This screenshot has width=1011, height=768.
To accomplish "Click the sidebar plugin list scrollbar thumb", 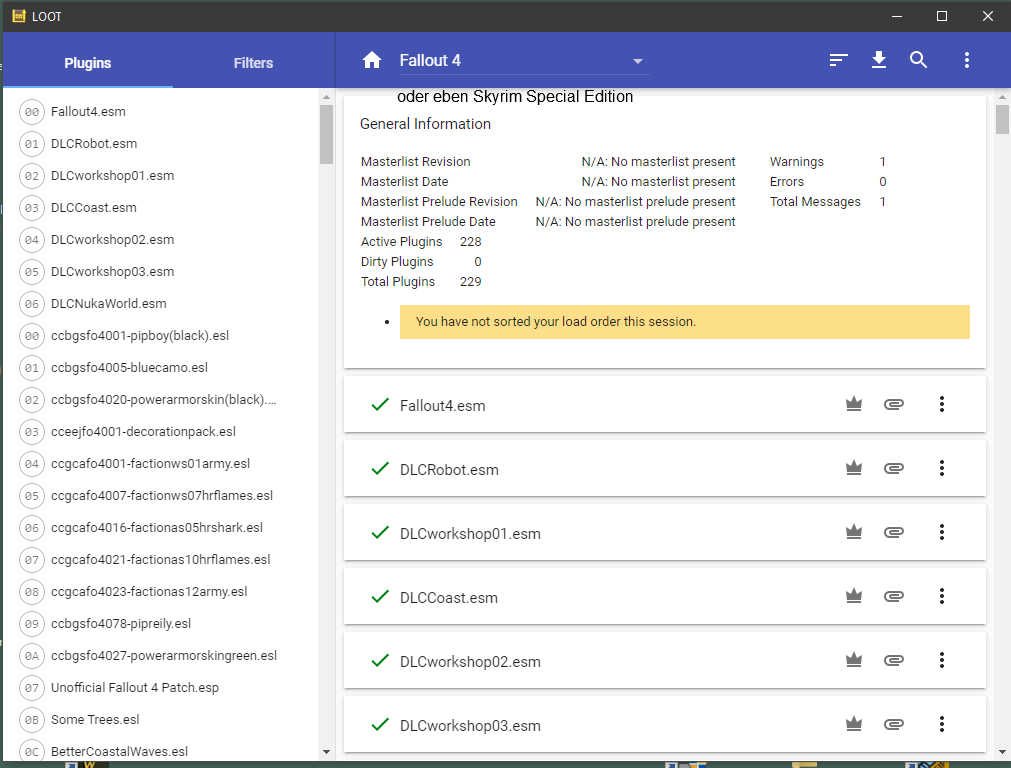I will [326, 134].
